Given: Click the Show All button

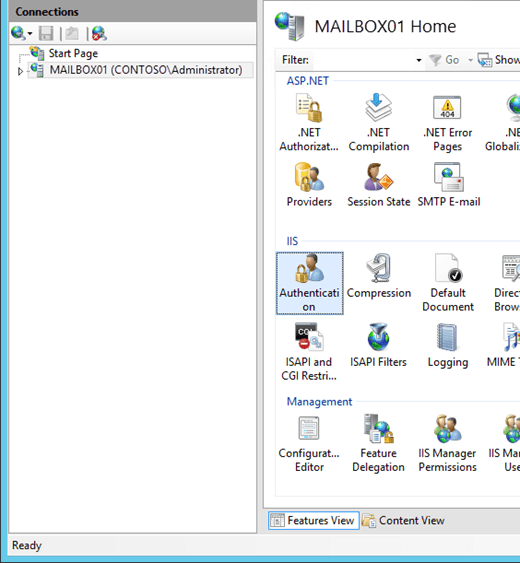Looking at the screenshot, I should [499, 60].
